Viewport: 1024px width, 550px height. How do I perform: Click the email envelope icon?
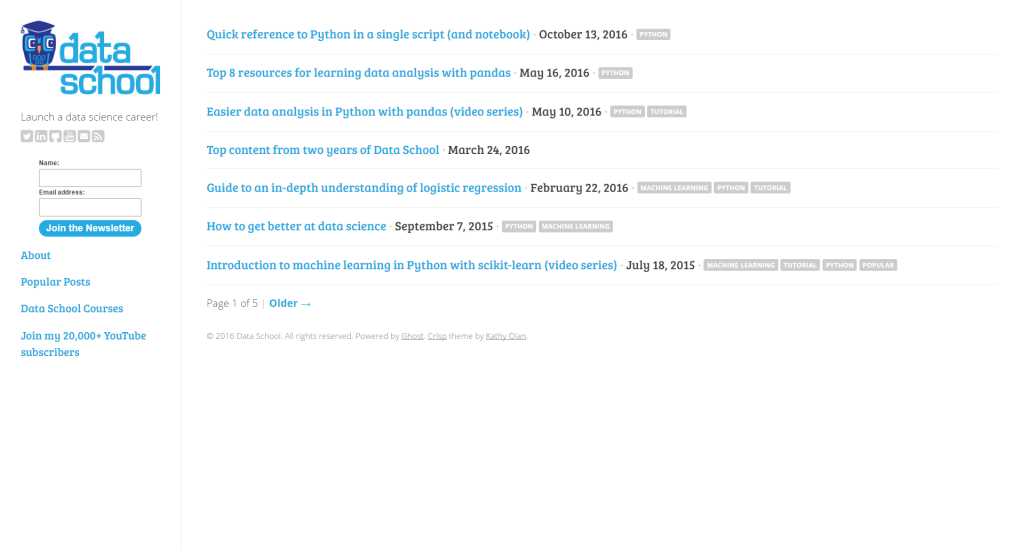pyautogui.click(x=84, y=136)
